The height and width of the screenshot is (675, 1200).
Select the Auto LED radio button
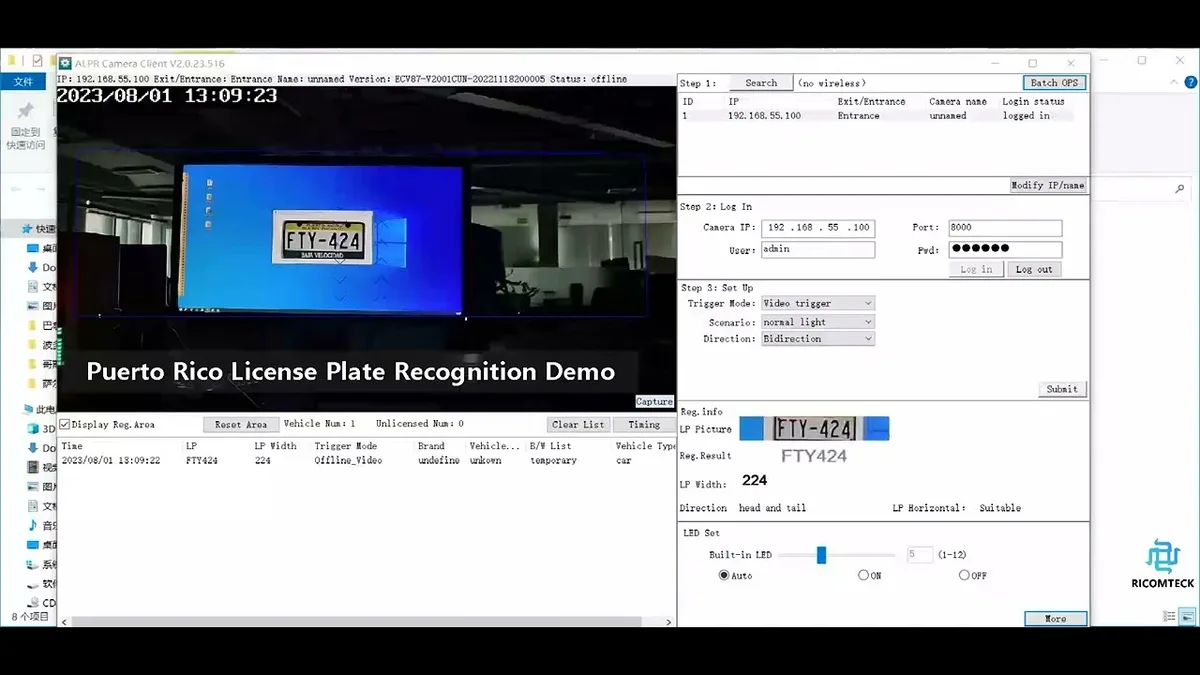(x=724, y=575)
